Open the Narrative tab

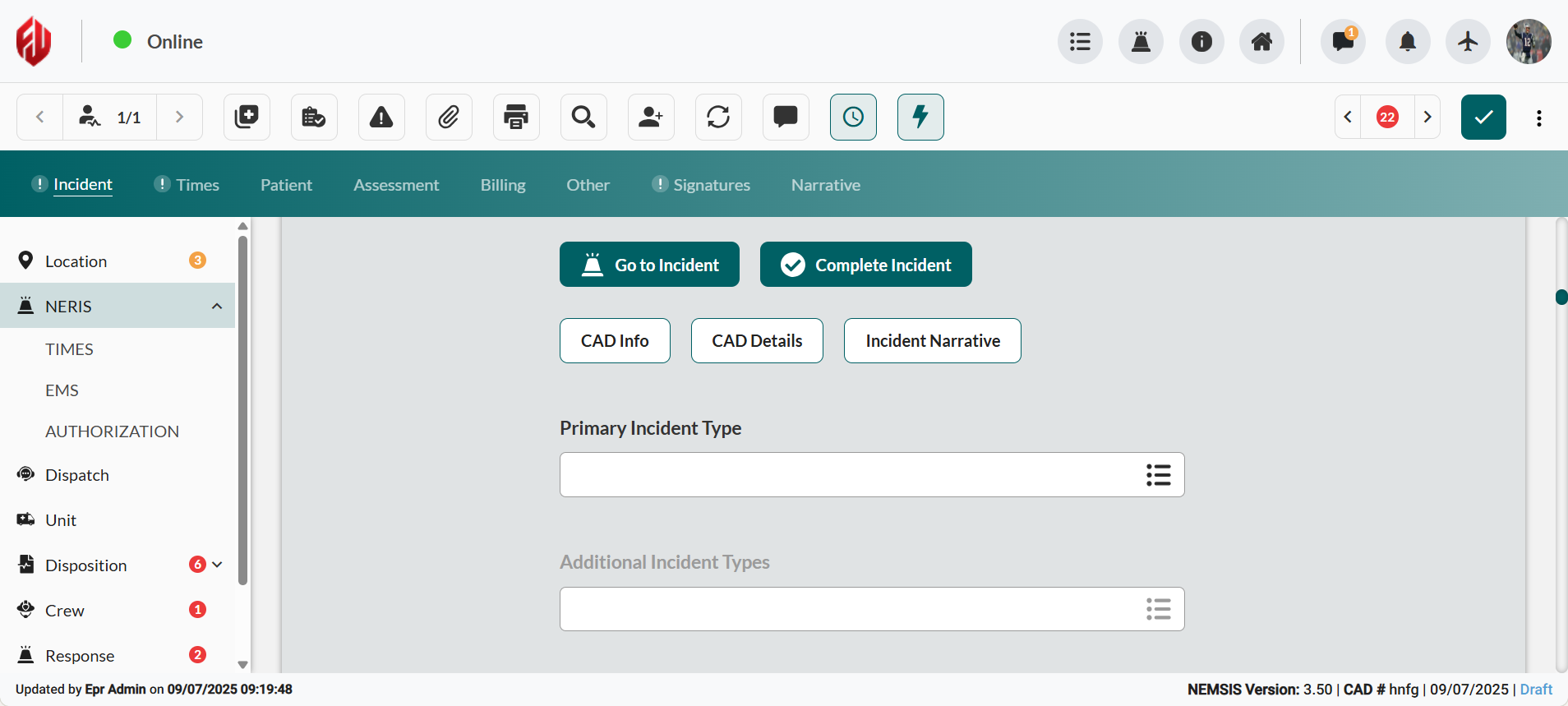point(825,185)
